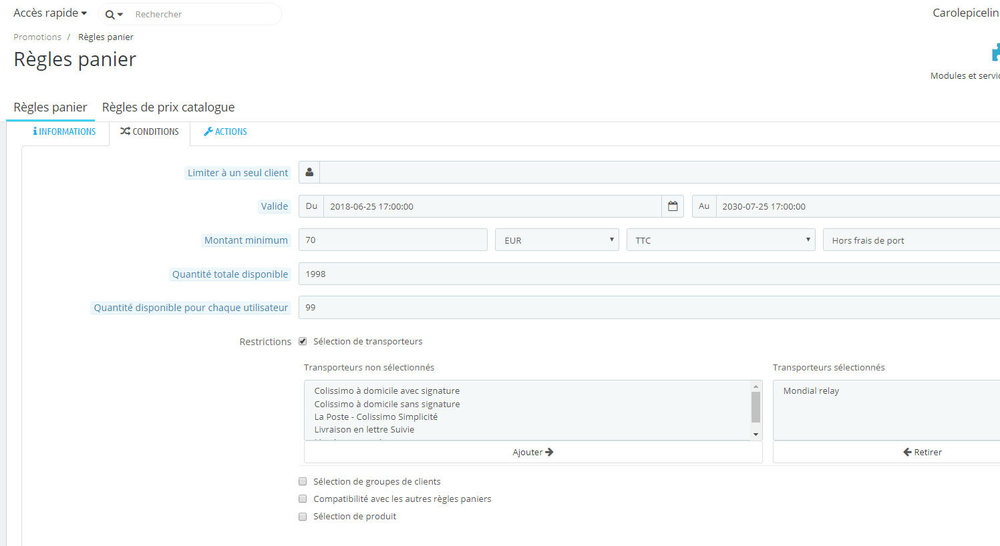Select the Conditions tab

click(x=149, y=131)
